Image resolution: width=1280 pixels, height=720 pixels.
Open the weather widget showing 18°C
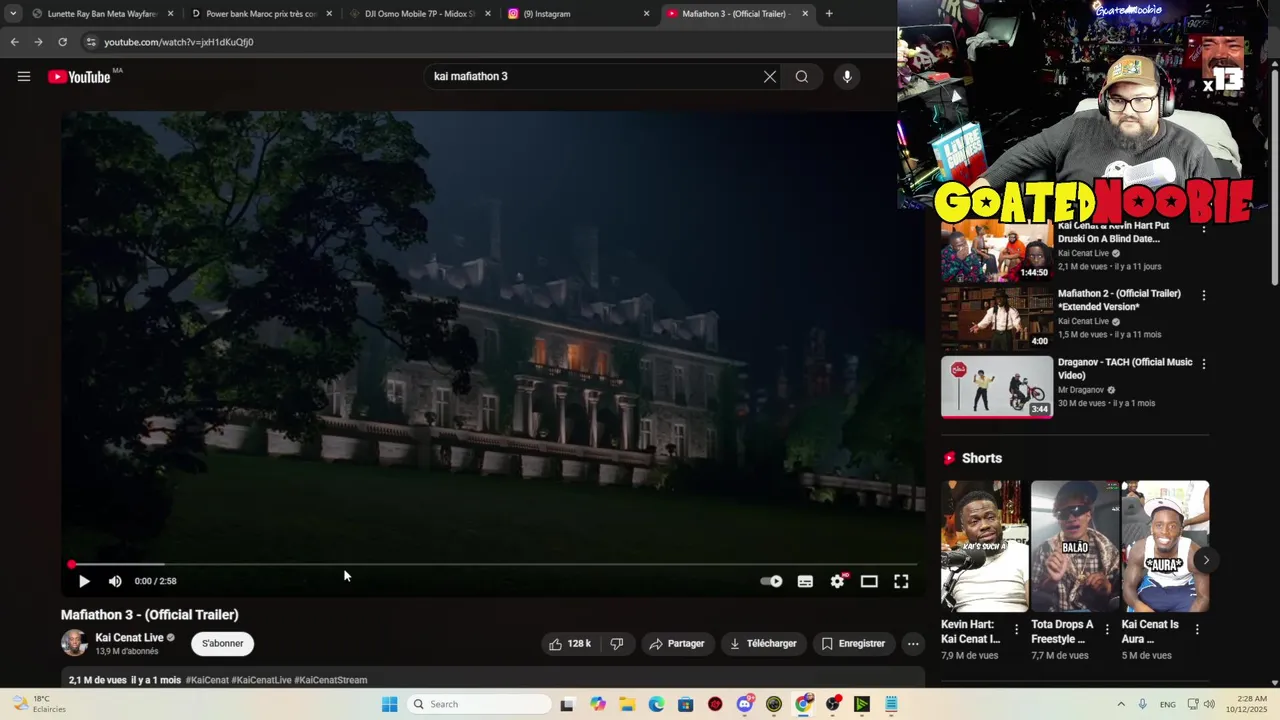38,704
